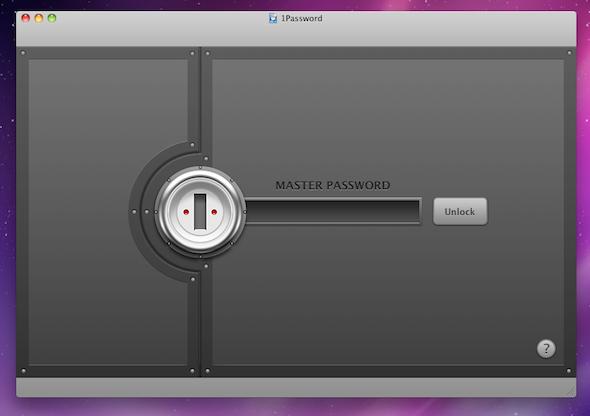This screenshot has height=416, width=590.
Task: Click the MASTER PASSWORD label
Action: (x=333, y=185)
